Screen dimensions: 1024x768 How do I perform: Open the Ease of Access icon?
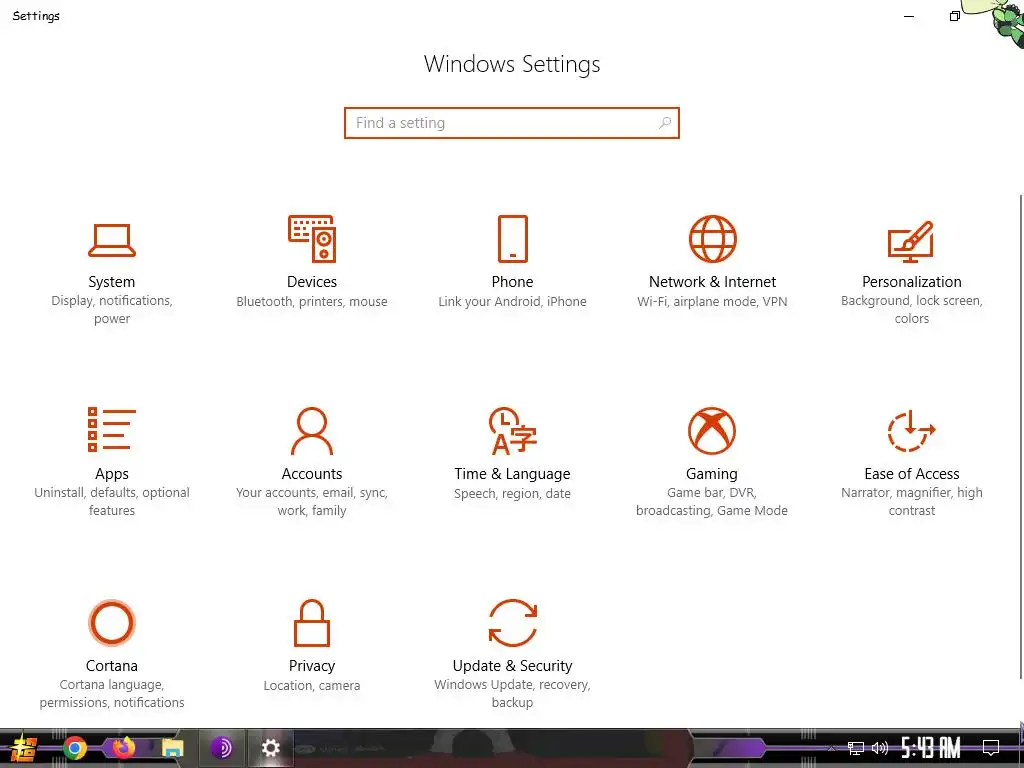[912, 430]
